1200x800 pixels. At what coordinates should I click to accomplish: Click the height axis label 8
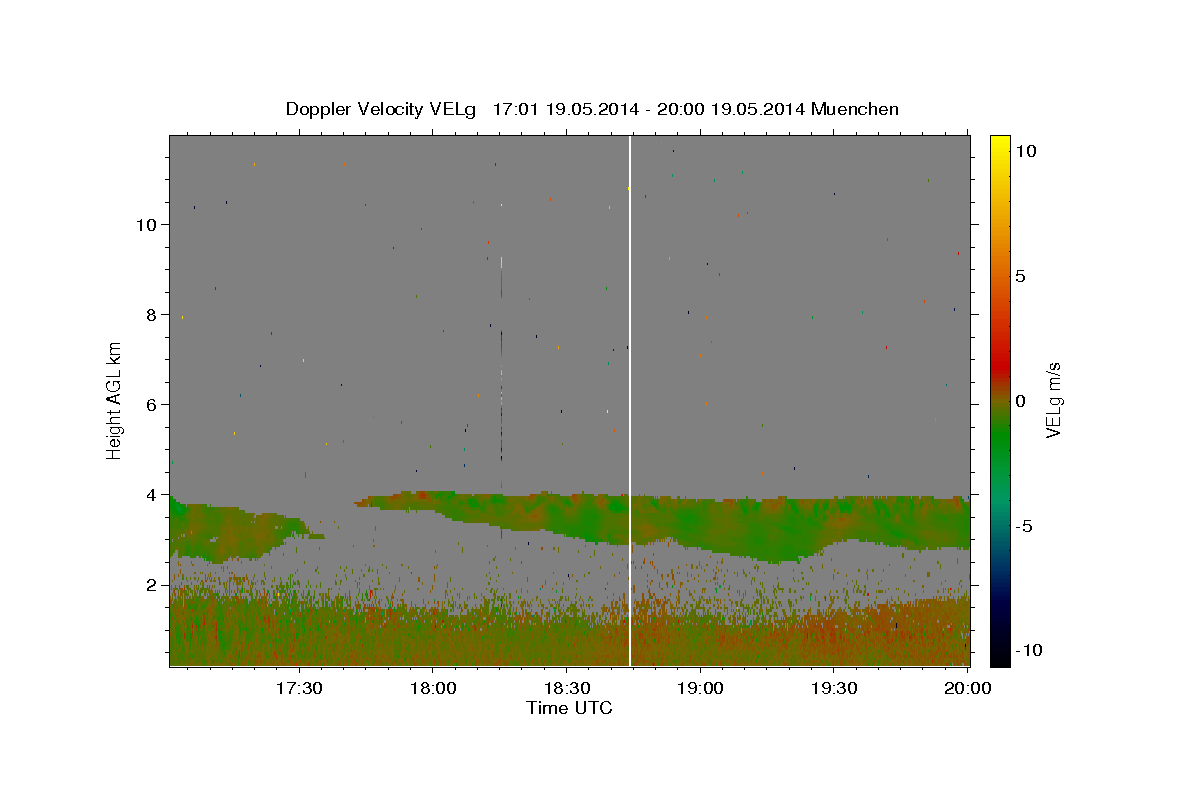pyautogui.click(x=152, y=315)
